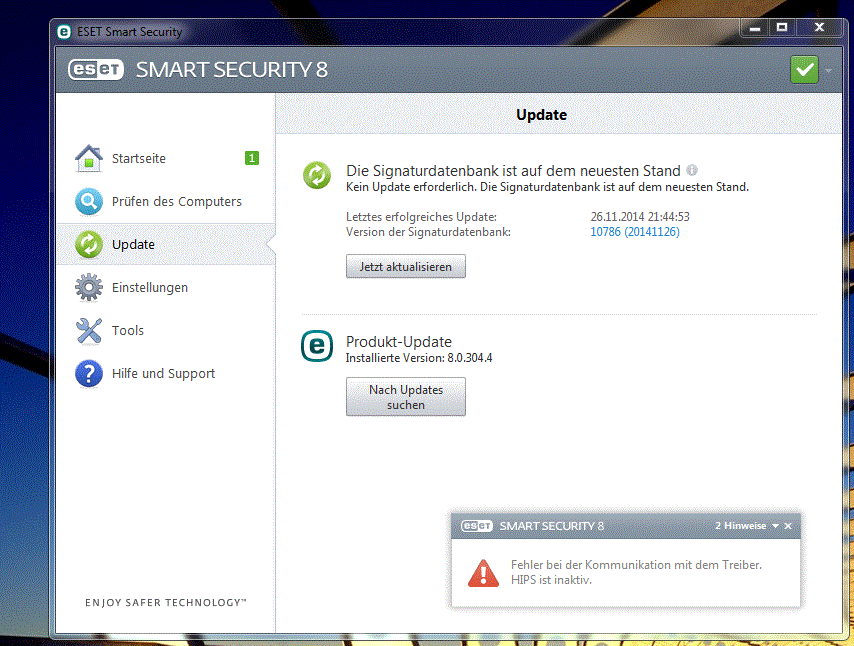This screenshot has height=646, width=854.
Task: Open the Hilfe und Support section
Action: point(163,374)
